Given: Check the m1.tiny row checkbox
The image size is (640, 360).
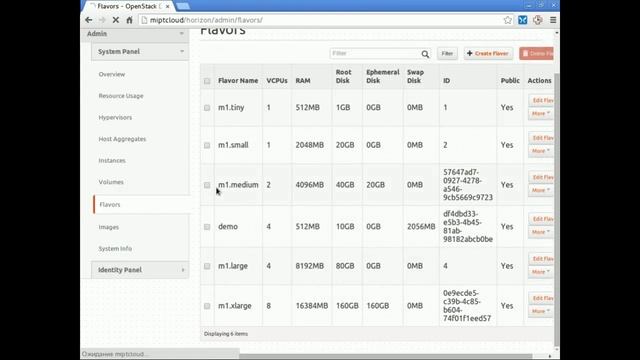Looking at the screenshot, I should pos(207,108).
